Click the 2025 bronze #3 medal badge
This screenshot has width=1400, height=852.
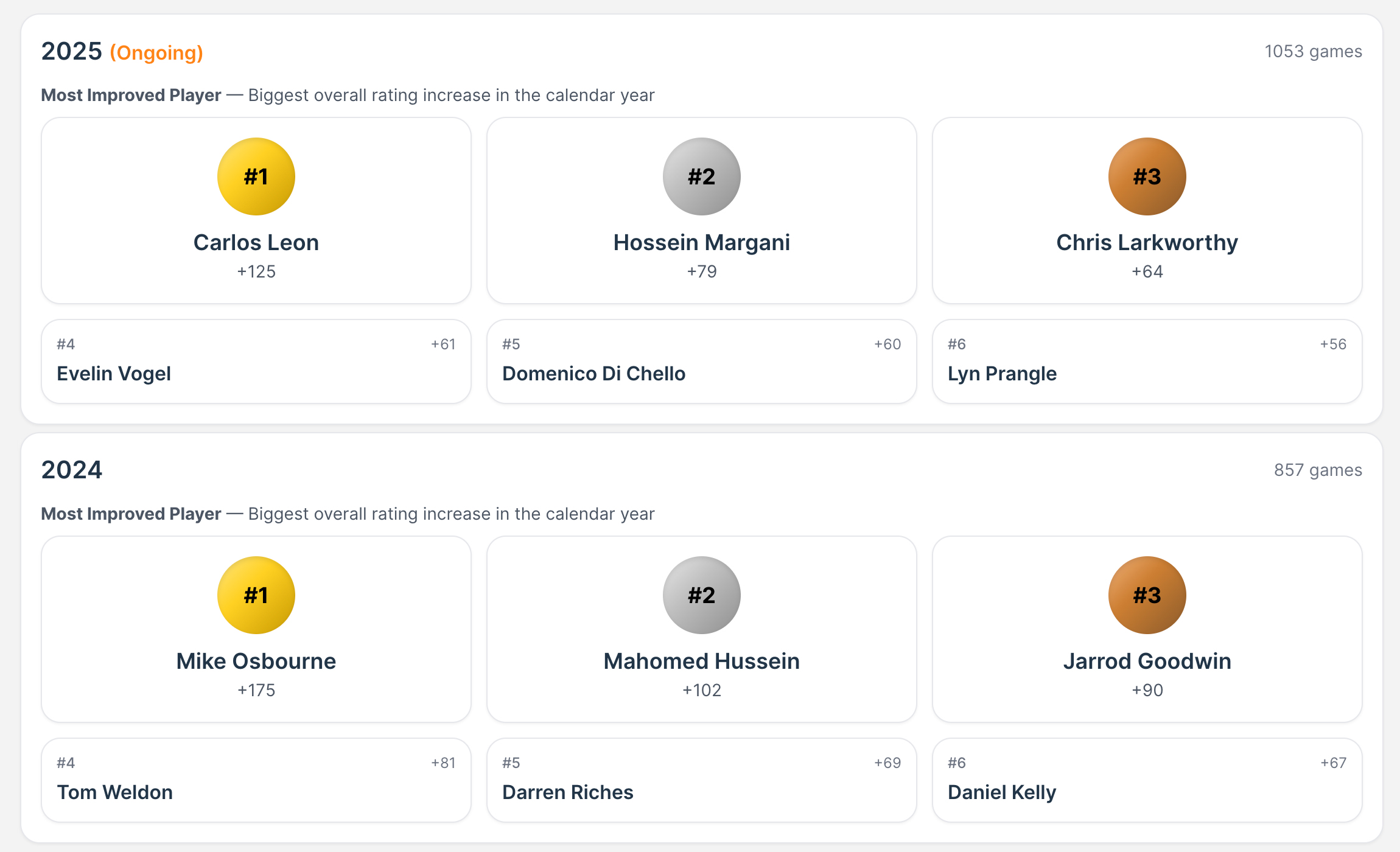(x=1147, y=176)
